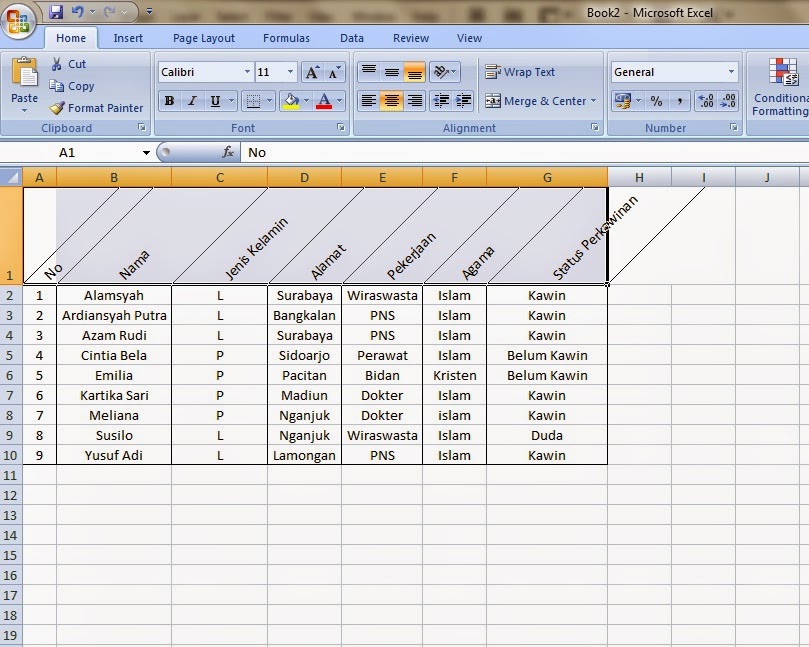Open the font size 11 dropdown
Viewport: 809px width, 647px height.
click(x=290, y=72)
